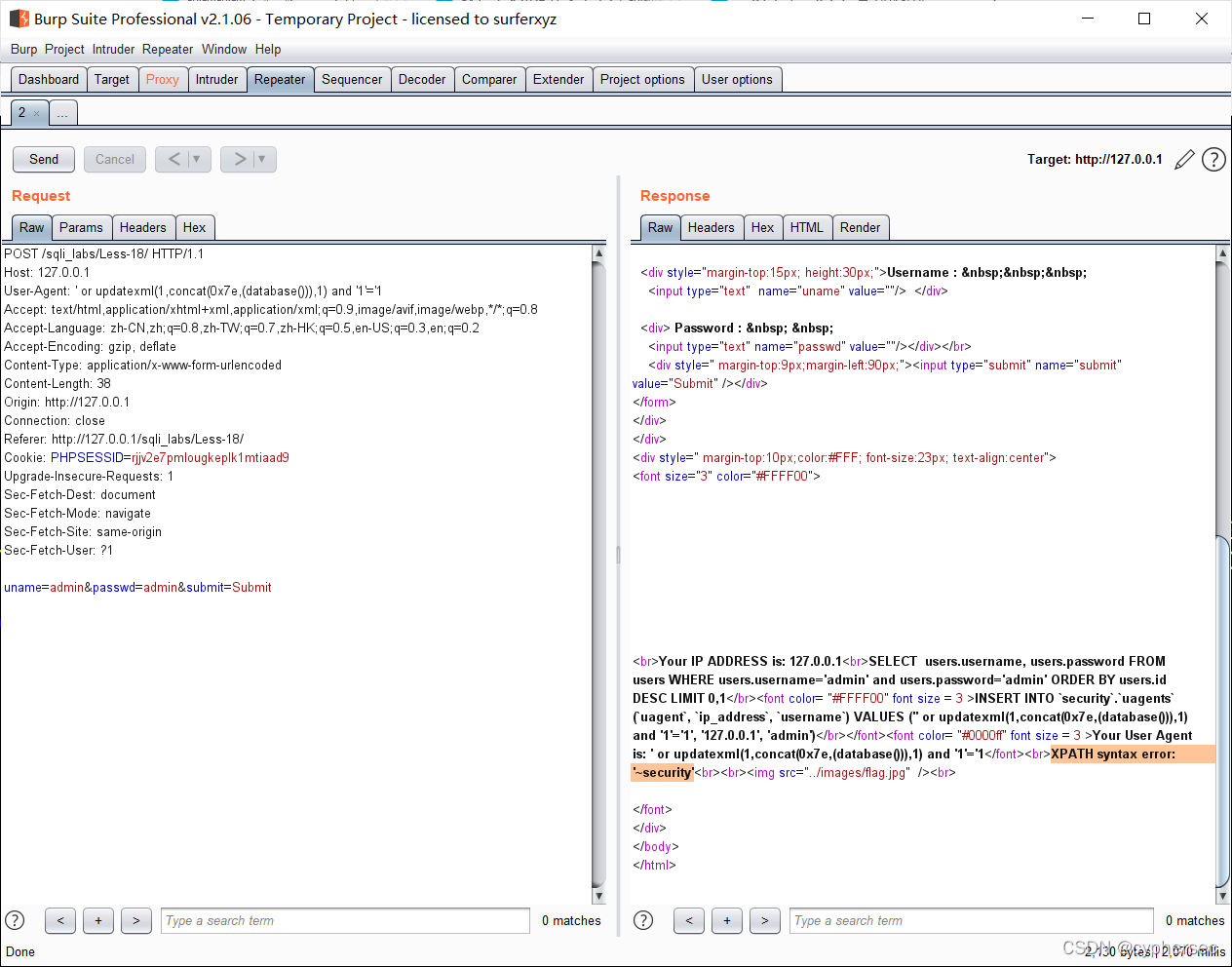1232x967 pixels.
Task: Open the User options tab
Action: click(737, 80)
